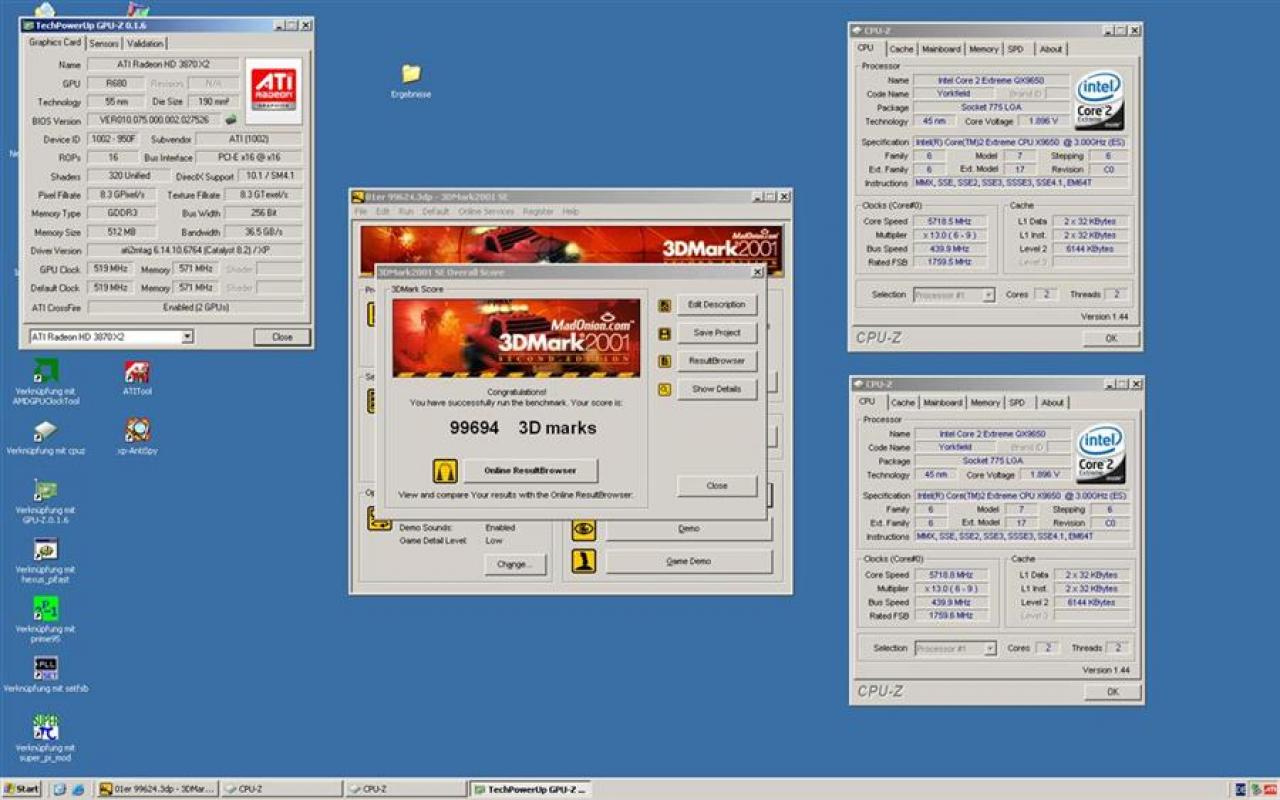Click the Demo button in 3DMark window
Screen dimensions: 1280x800
point(689,529)
